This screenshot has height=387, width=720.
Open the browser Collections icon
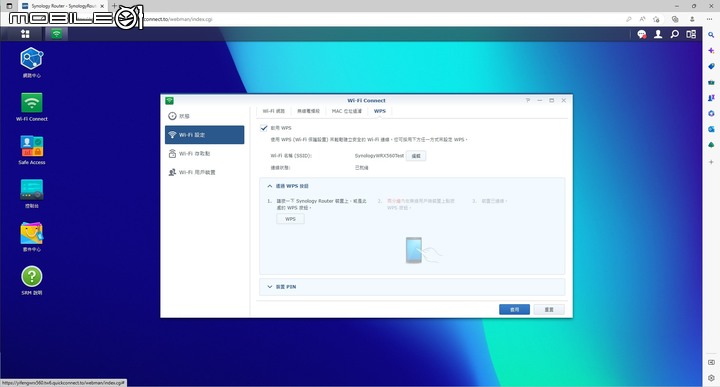(675, 19)
